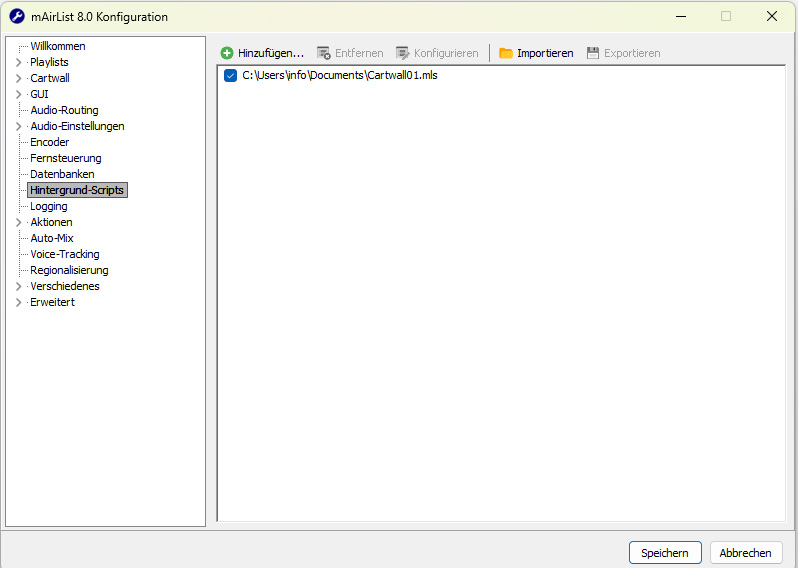Click the Importieren folder icon
The width and height of the screenshot is (798, 568).
pyautogui.click(x=506, y=53)
